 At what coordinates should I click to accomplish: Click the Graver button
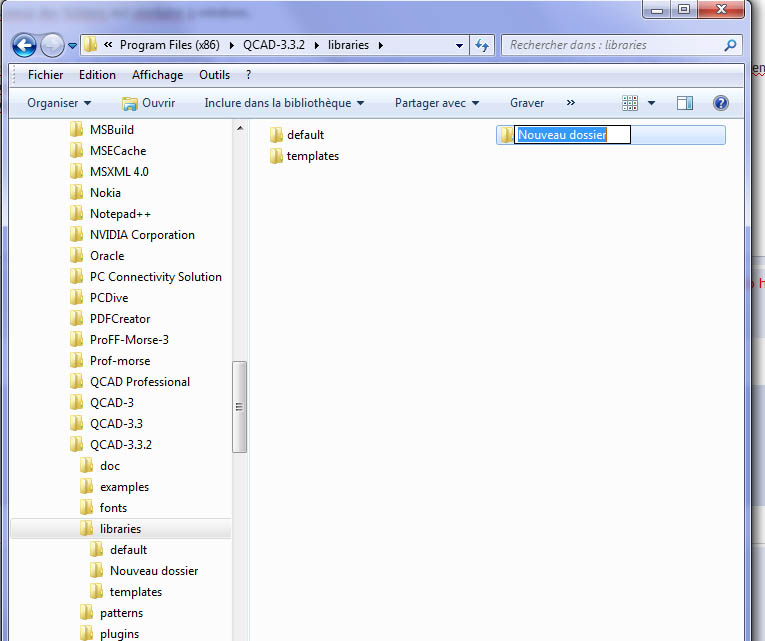(527, 103)
